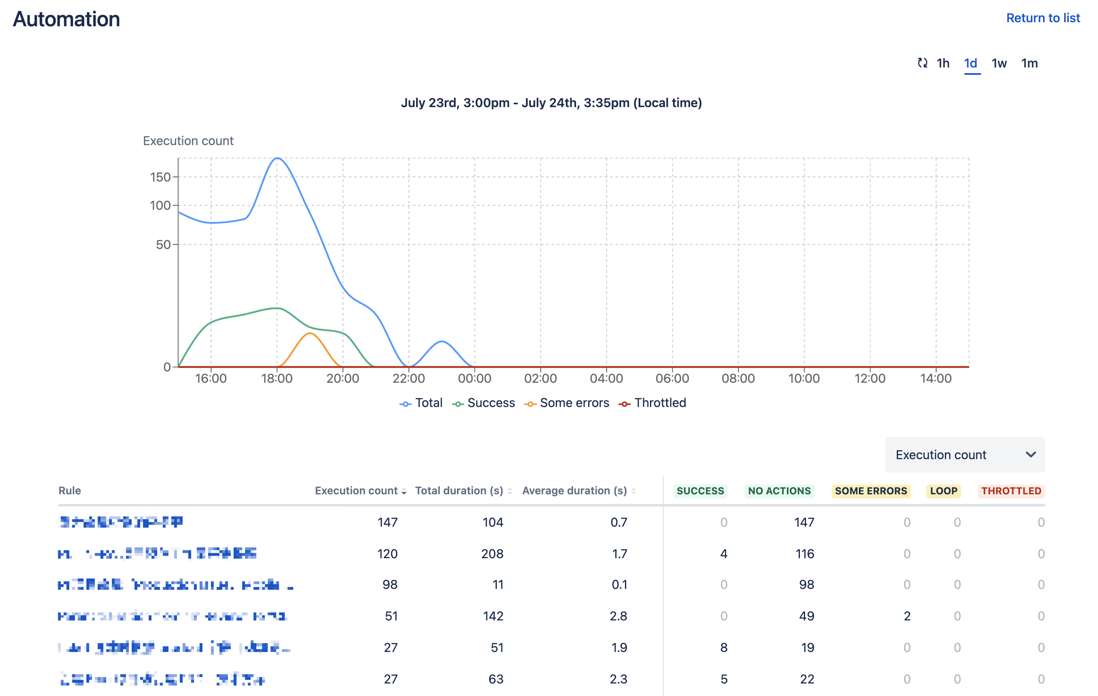Click the Return to list link

[x=1043, y=18]
